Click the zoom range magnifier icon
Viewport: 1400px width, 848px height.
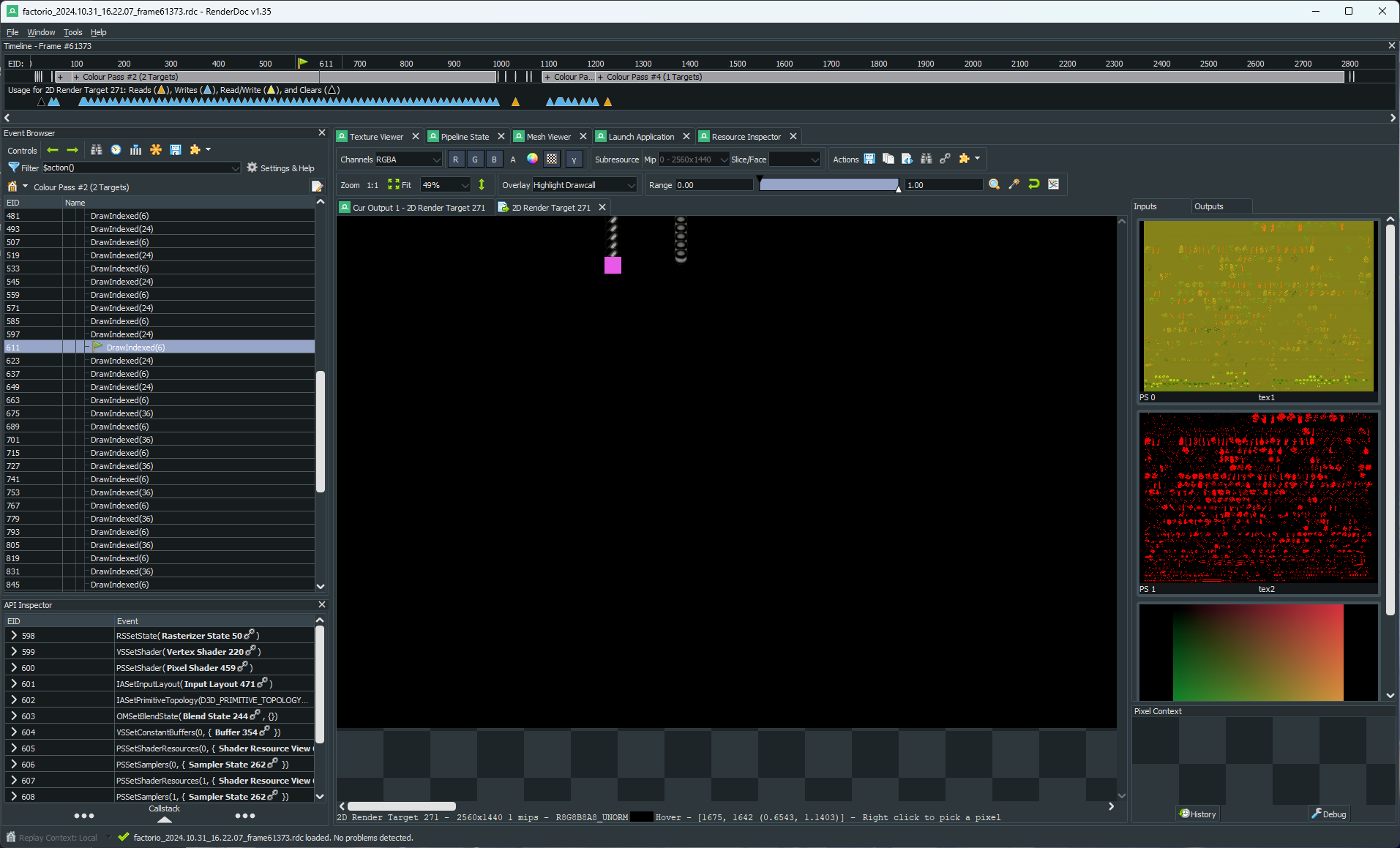pyautogui.click(x=994, y=184)
